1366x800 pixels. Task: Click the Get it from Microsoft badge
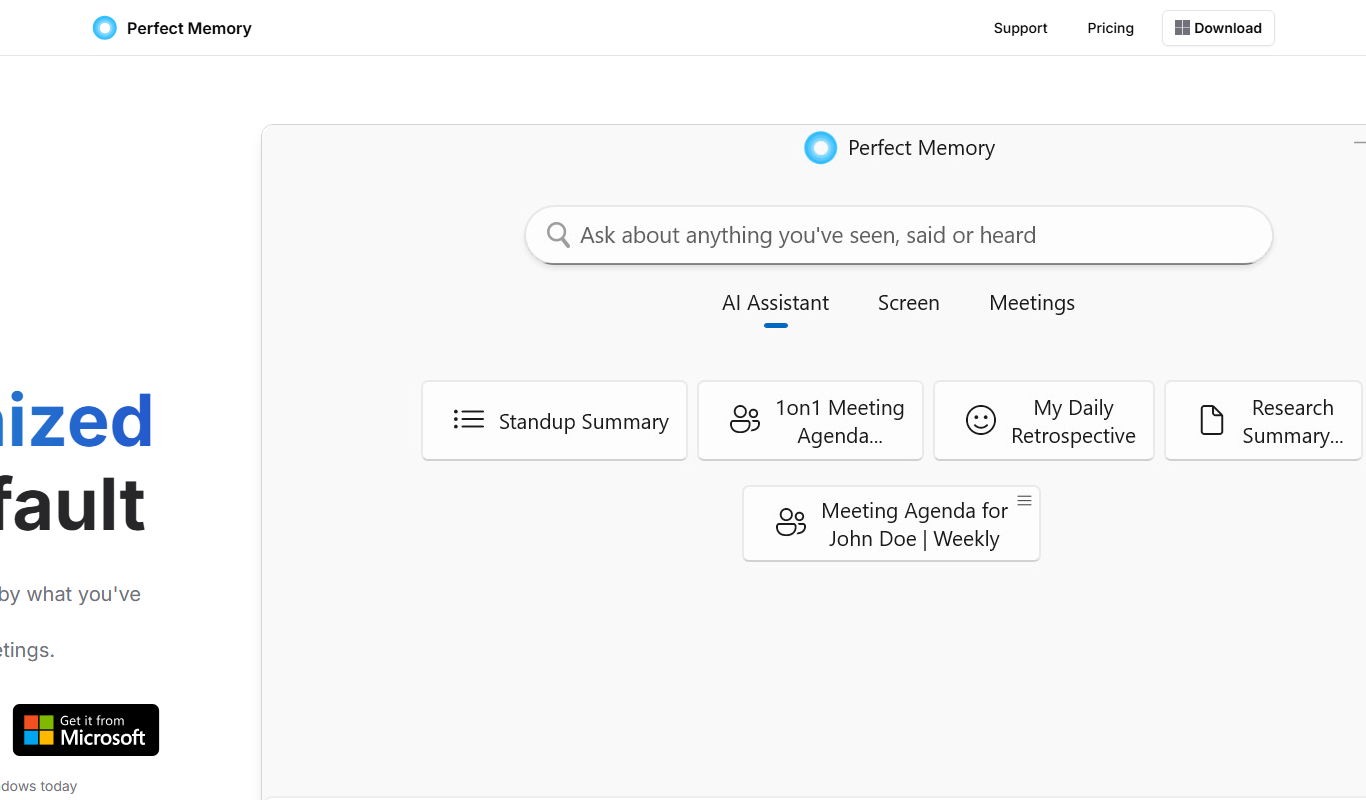click(x=86, y=730)
